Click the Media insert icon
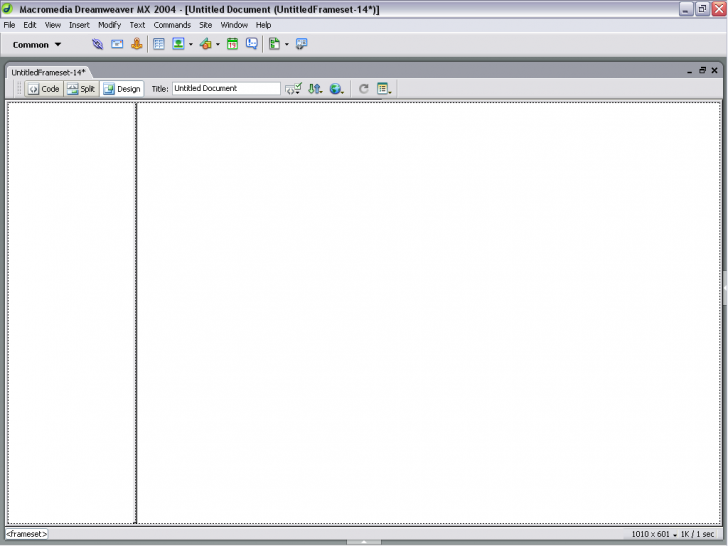The height and width of the screenshot is (546, 728). pos(206,44)
